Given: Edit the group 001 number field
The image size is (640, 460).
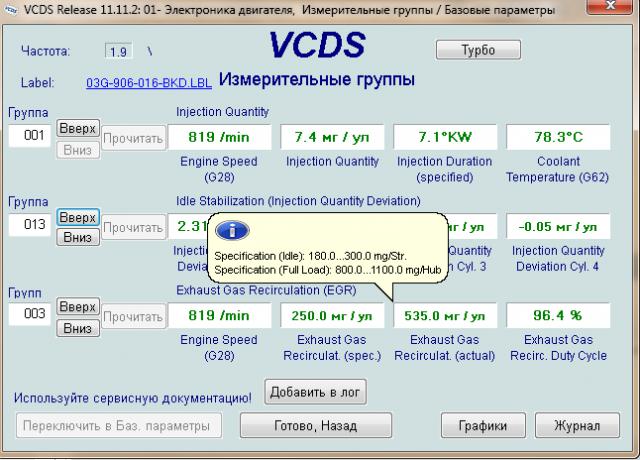Looking at the screenshot, I should pos(29,136).
